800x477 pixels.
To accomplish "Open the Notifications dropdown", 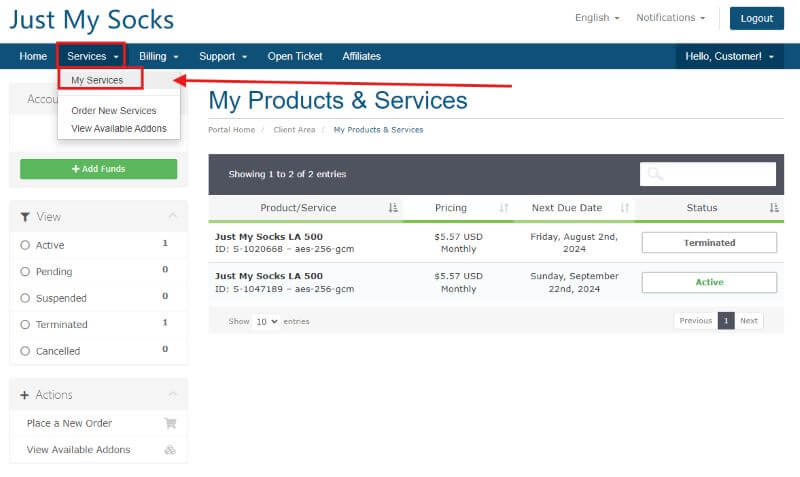I will 670,18.
